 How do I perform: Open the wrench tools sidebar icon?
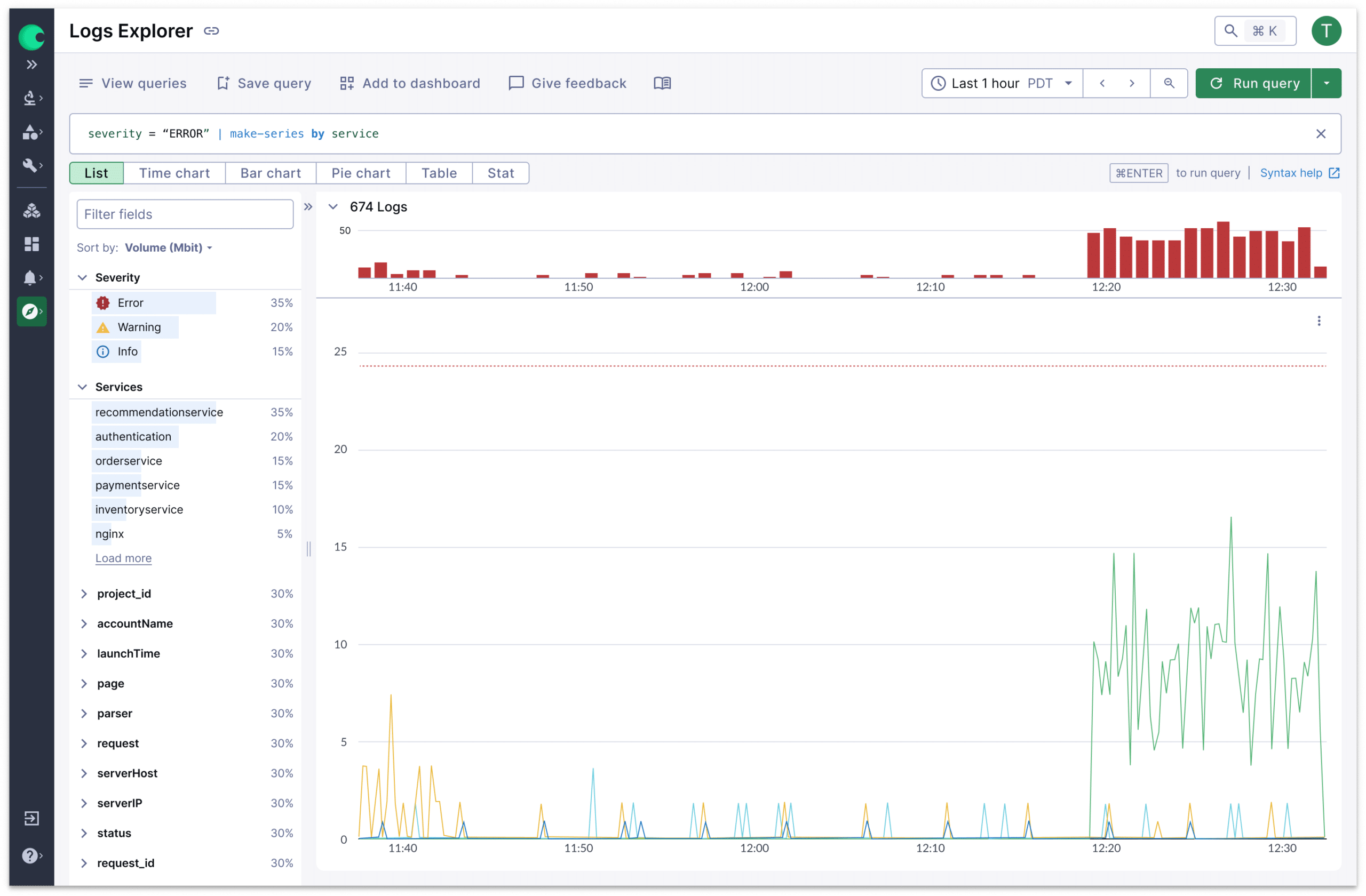coord(31,165)
